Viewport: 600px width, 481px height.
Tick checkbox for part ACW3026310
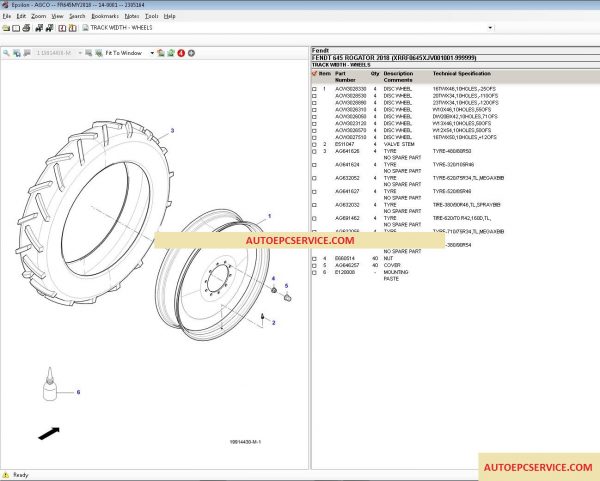pyautogui.click(x=315, y=110)
